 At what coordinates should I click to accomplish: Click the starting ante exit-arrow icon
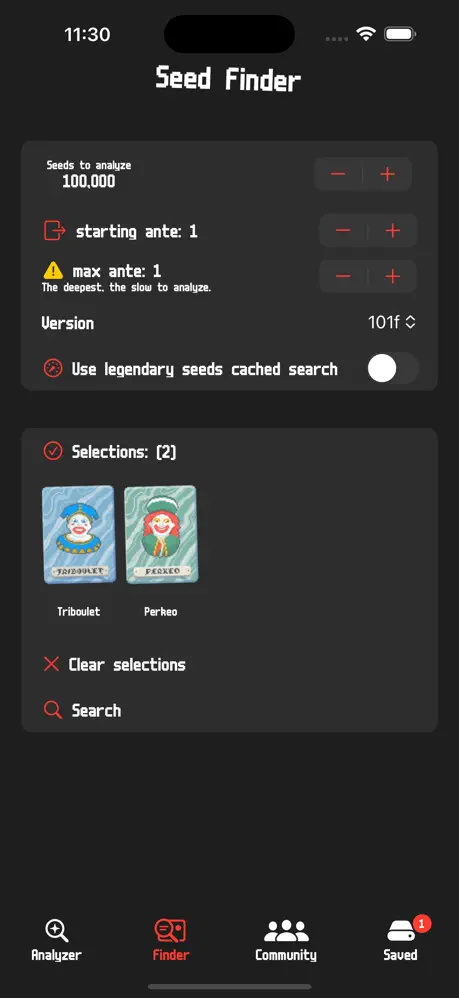[54, 230]
